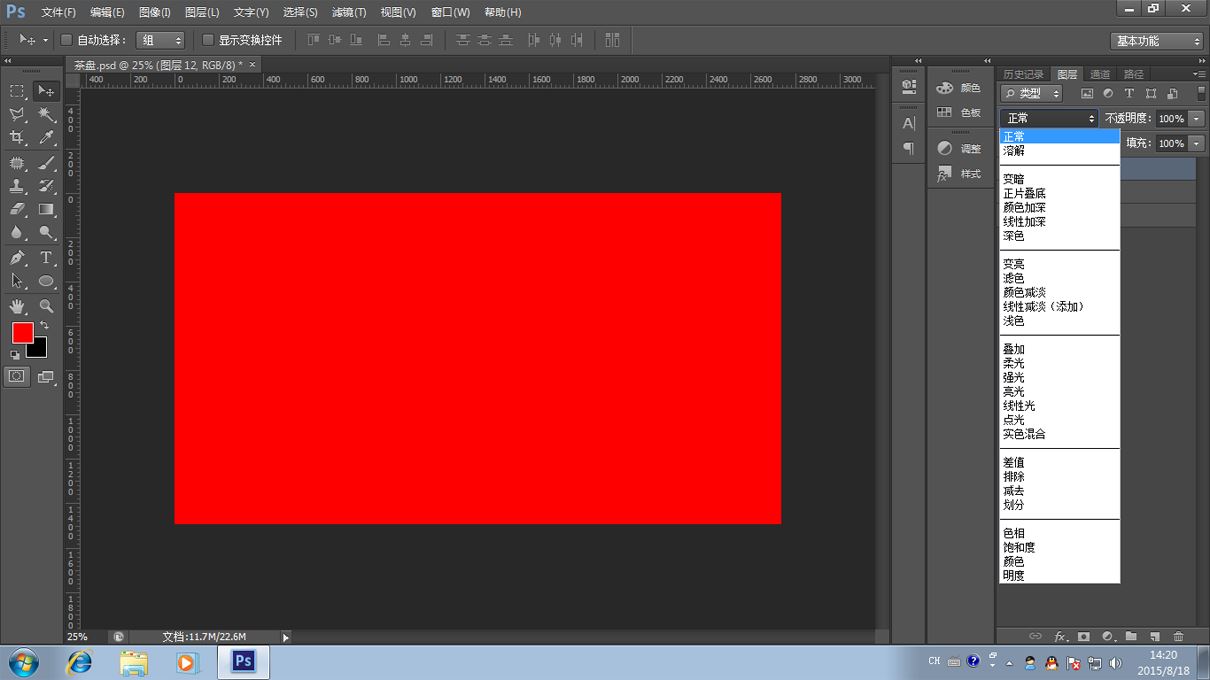The height and width of the screenshot is (680, 1210).
Task: Select the Move tool in toolbox
Action: [46, 91]
